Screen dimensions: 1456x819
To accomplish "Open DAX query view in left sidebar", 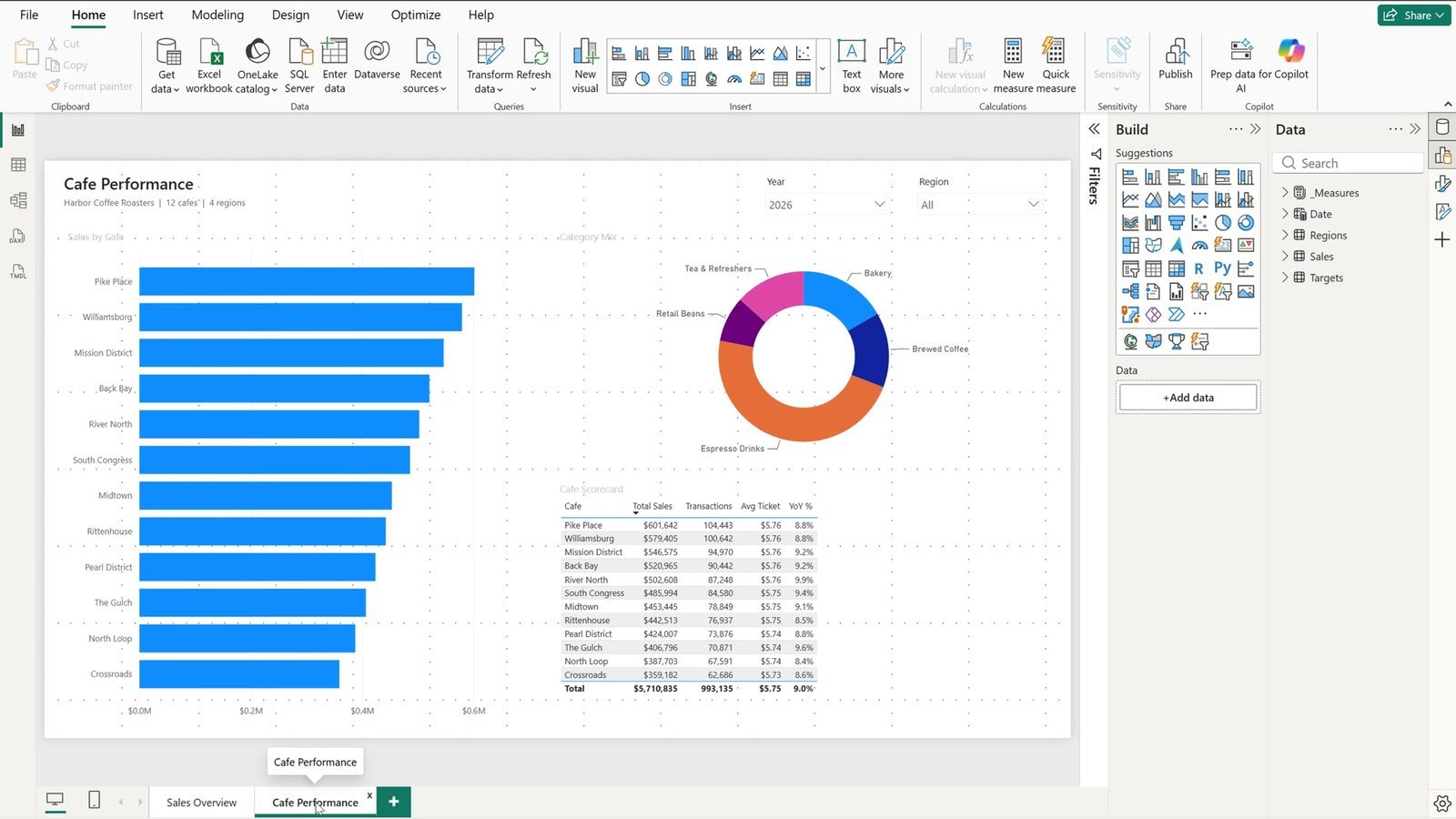I will coord(18,237).
